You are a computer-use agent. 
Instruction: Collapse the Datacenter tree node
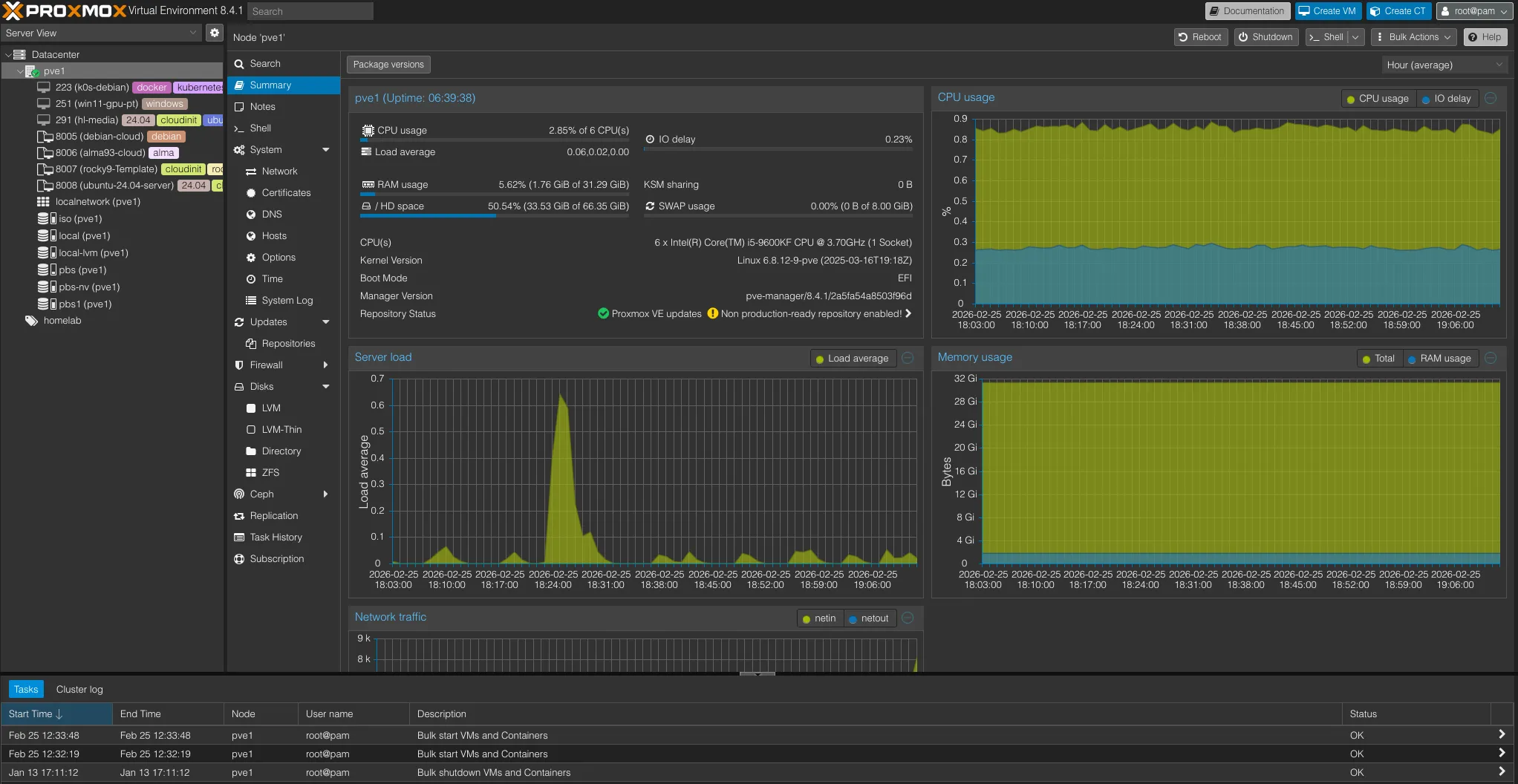click(8, 55)
